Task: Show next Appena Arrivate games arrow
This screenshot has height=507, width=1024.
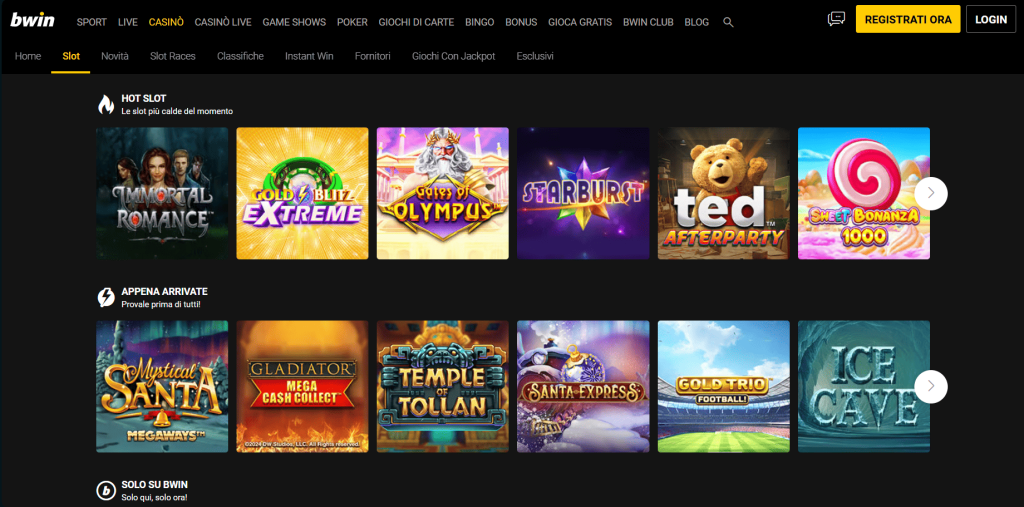Action: point(931,387)
